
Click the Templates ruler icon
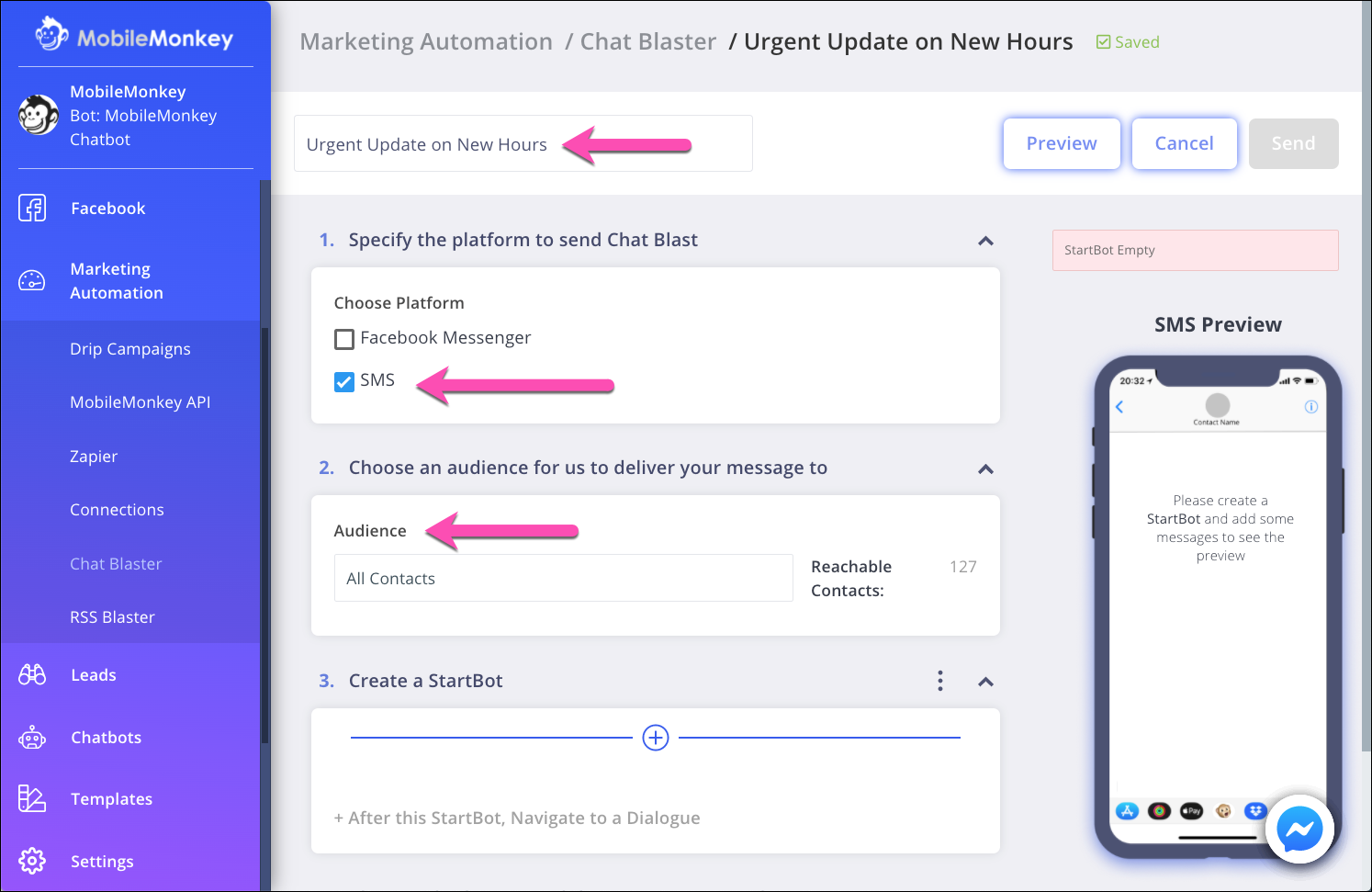pos(32,799)
